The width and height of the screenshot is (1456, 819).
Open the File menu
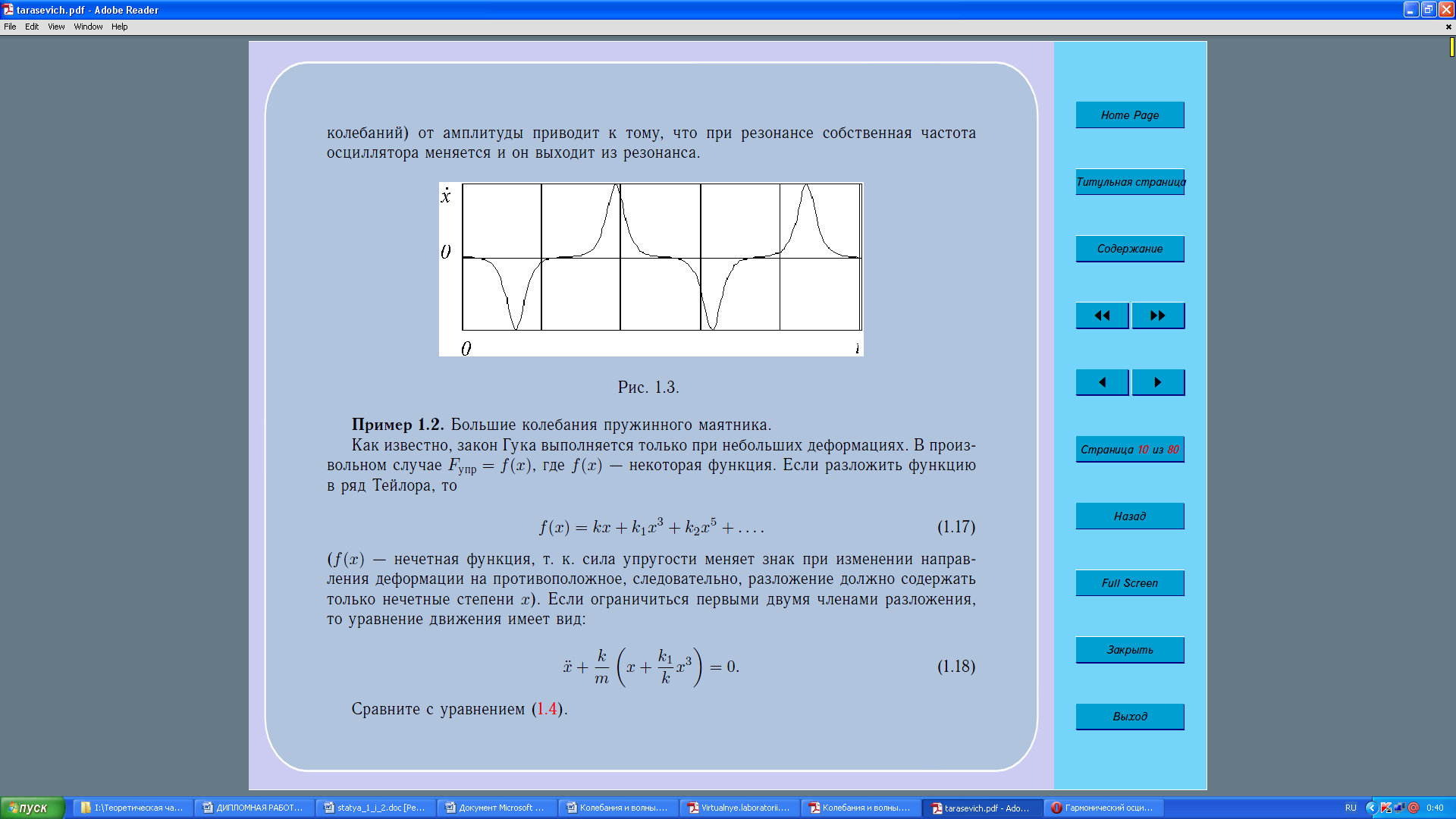point(10,27)
